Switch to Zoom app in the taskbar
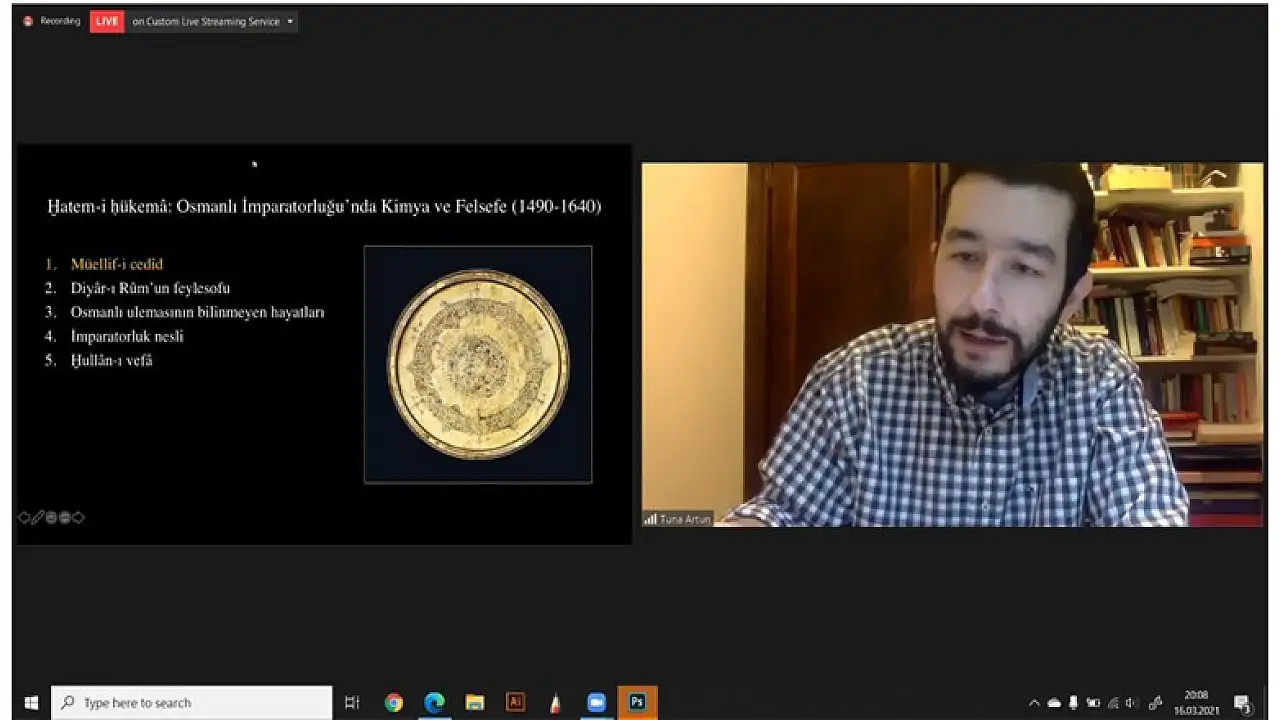Viewport: 1280px width, 720px height. point(597,702)
